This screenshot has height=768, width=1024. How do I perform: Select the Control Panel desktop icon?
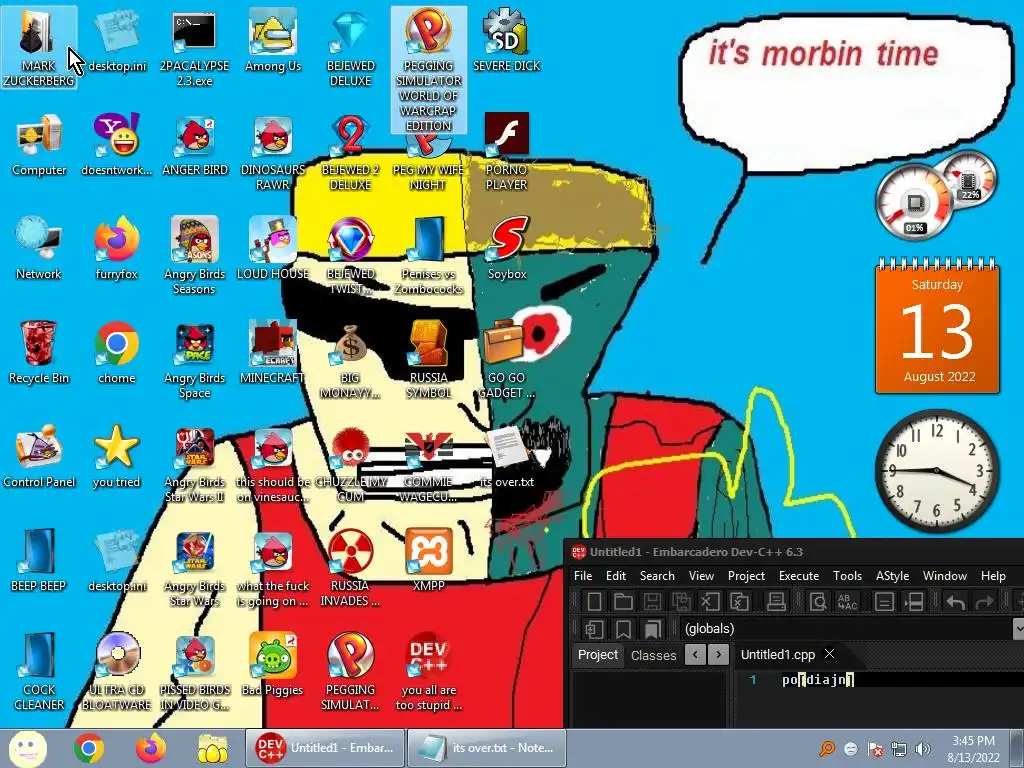(x=39, y=457)
